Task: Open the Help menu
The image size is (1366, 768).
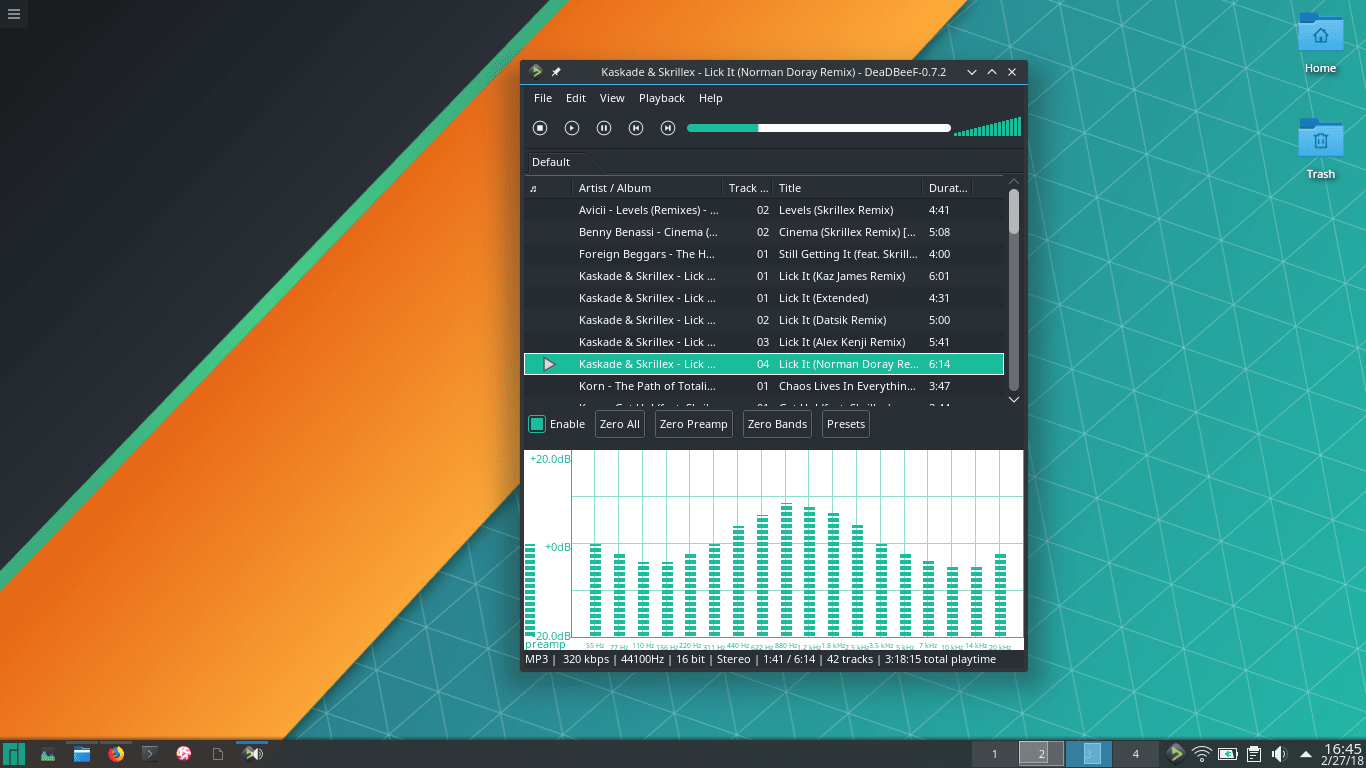Action: (711, 98)
